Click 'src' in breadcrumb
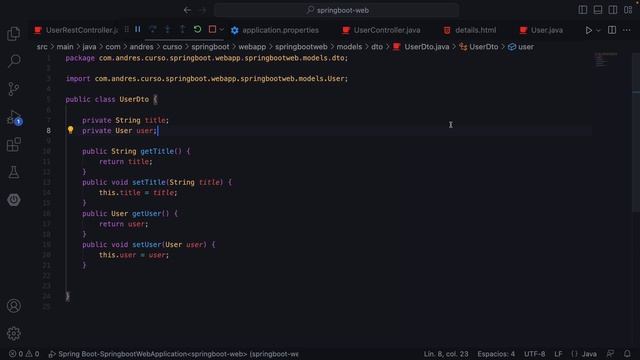The height and width of the screenshot is (360, 640). (42, 47)
